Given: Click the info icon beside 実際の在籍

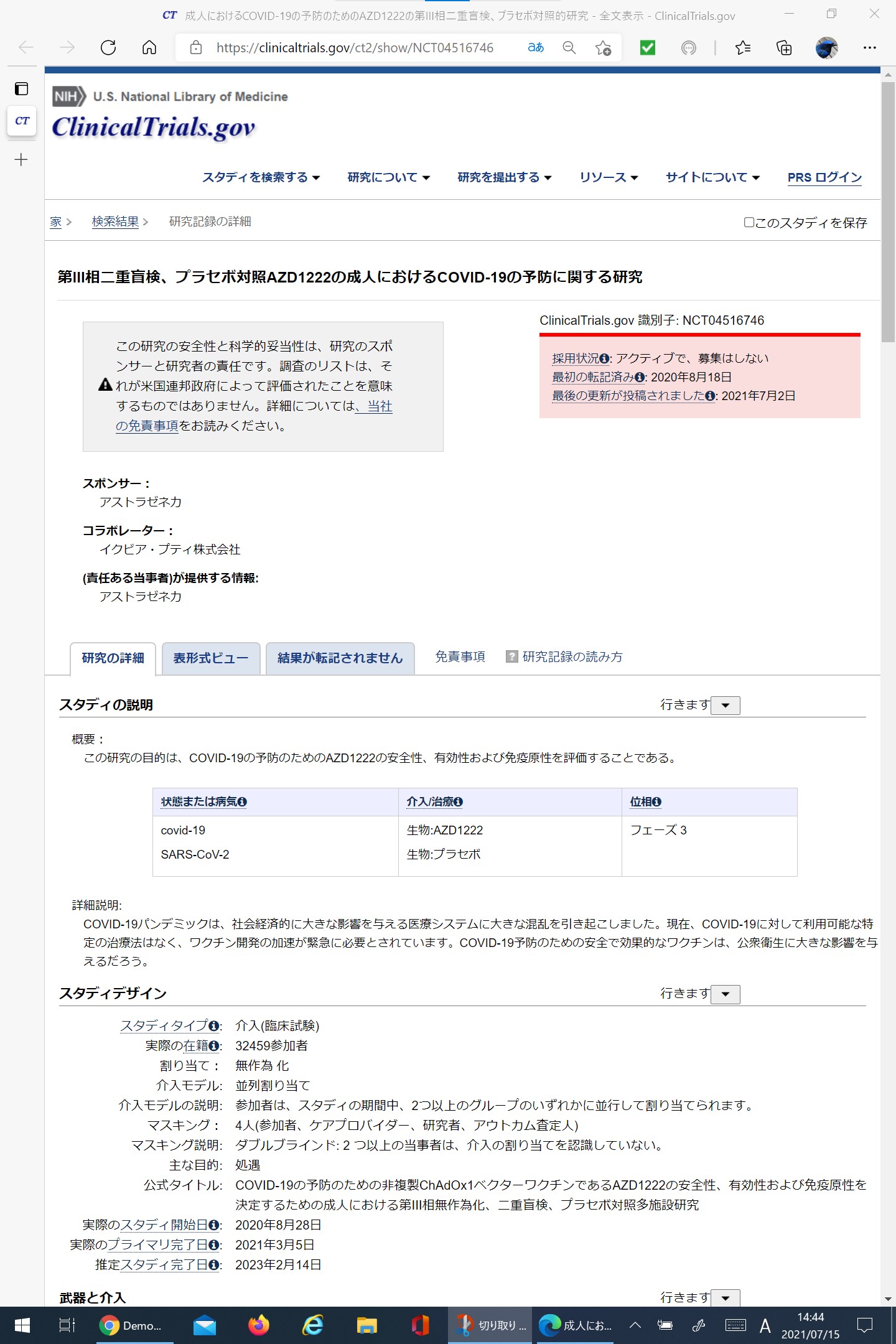Looking at the screenshot, I should pyautogui.click(x=214, y=1046).
